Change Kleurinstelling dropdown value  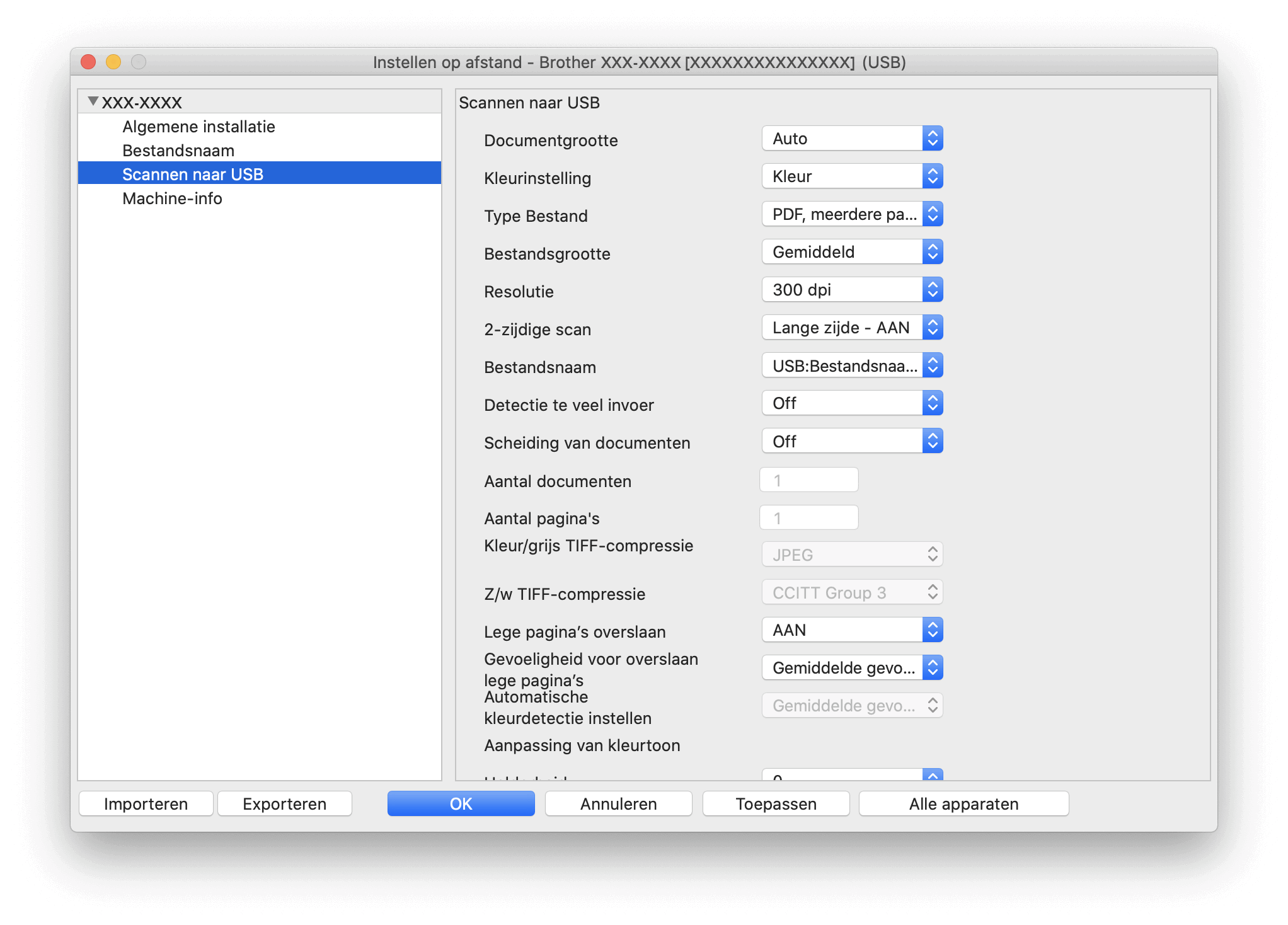click(852, 176)
